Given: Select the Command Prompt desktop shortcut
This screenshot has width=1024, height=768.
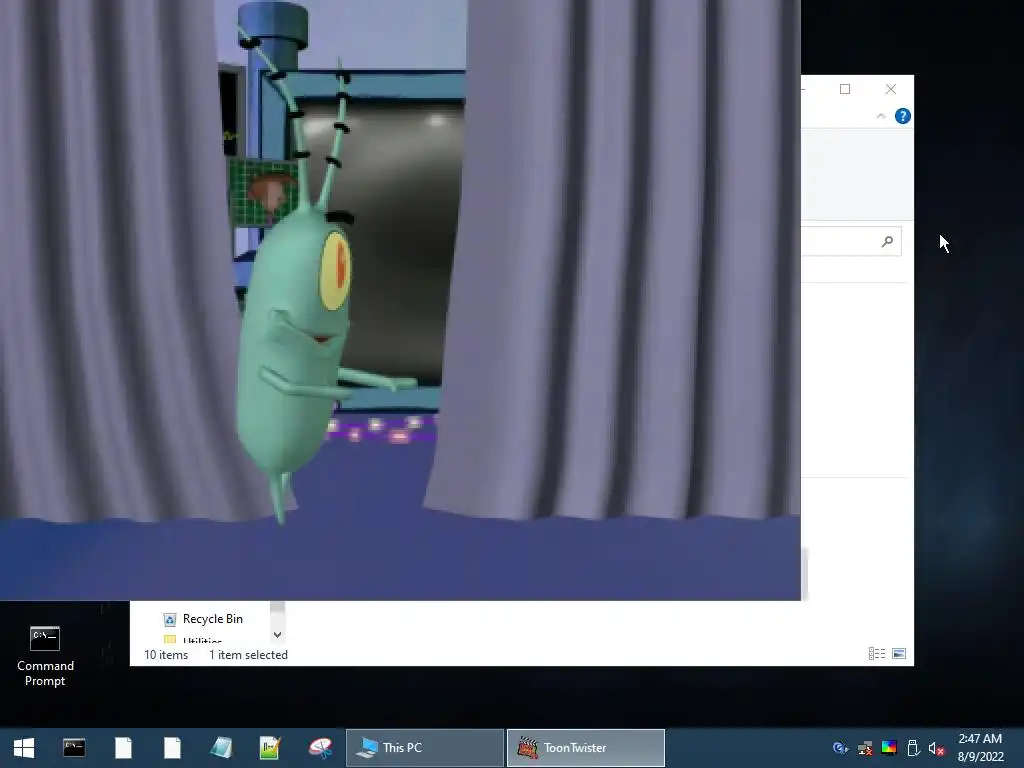Looking at the screenshot, I should pyautogui.click(x=45, y=656).
